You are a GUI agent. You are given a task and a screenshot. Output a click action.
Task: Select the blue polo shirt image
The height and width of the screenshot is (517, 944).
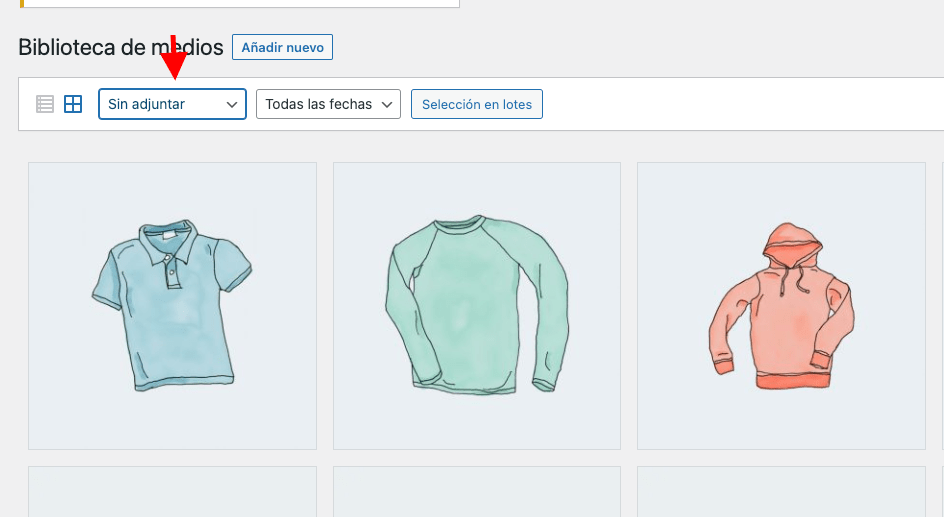[x=172, y=306]
